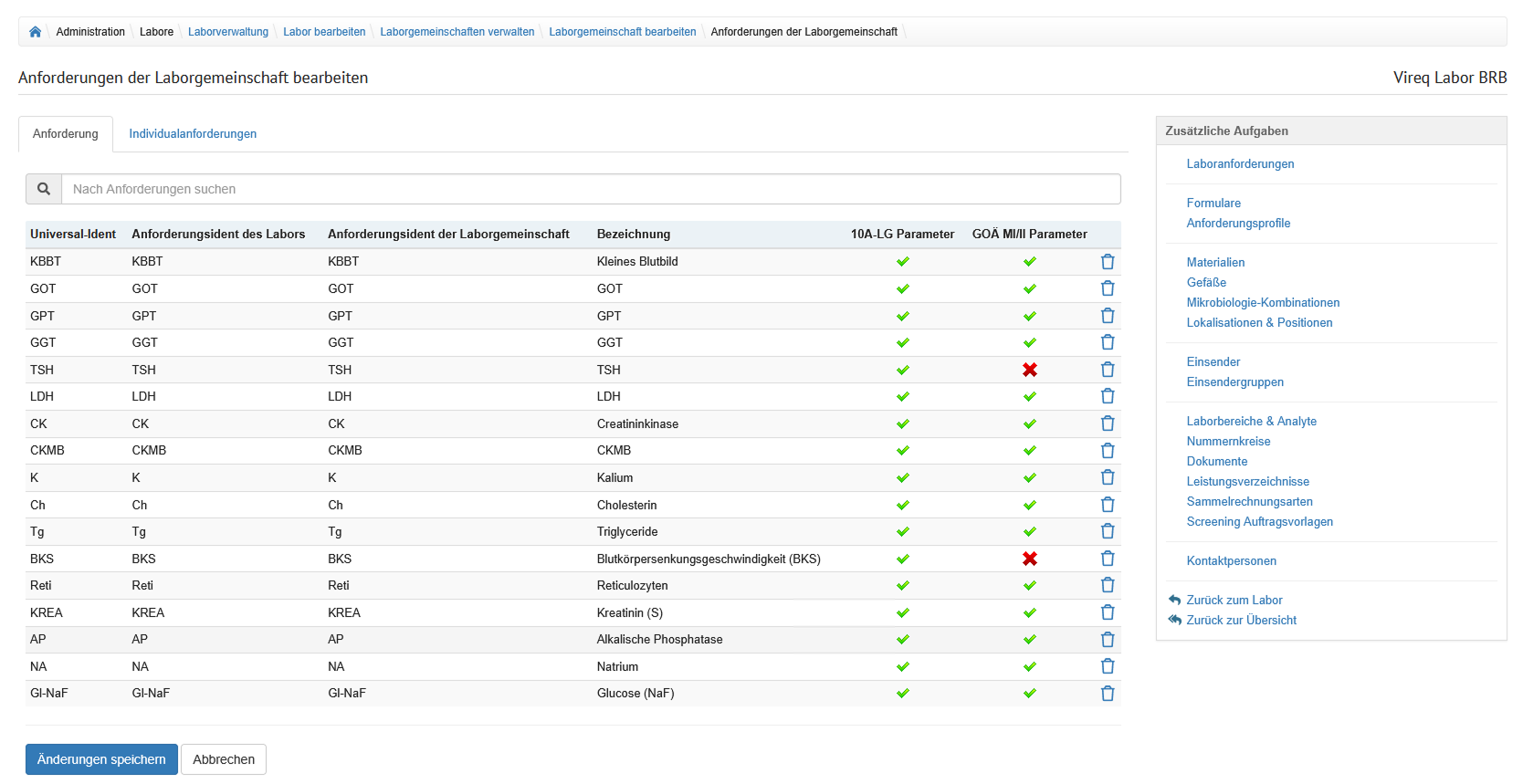The width and height of the screenshot is (1523, 784).
Task: Go to Laborverwaltung in the breadcrumb
Action: [228, 32]
